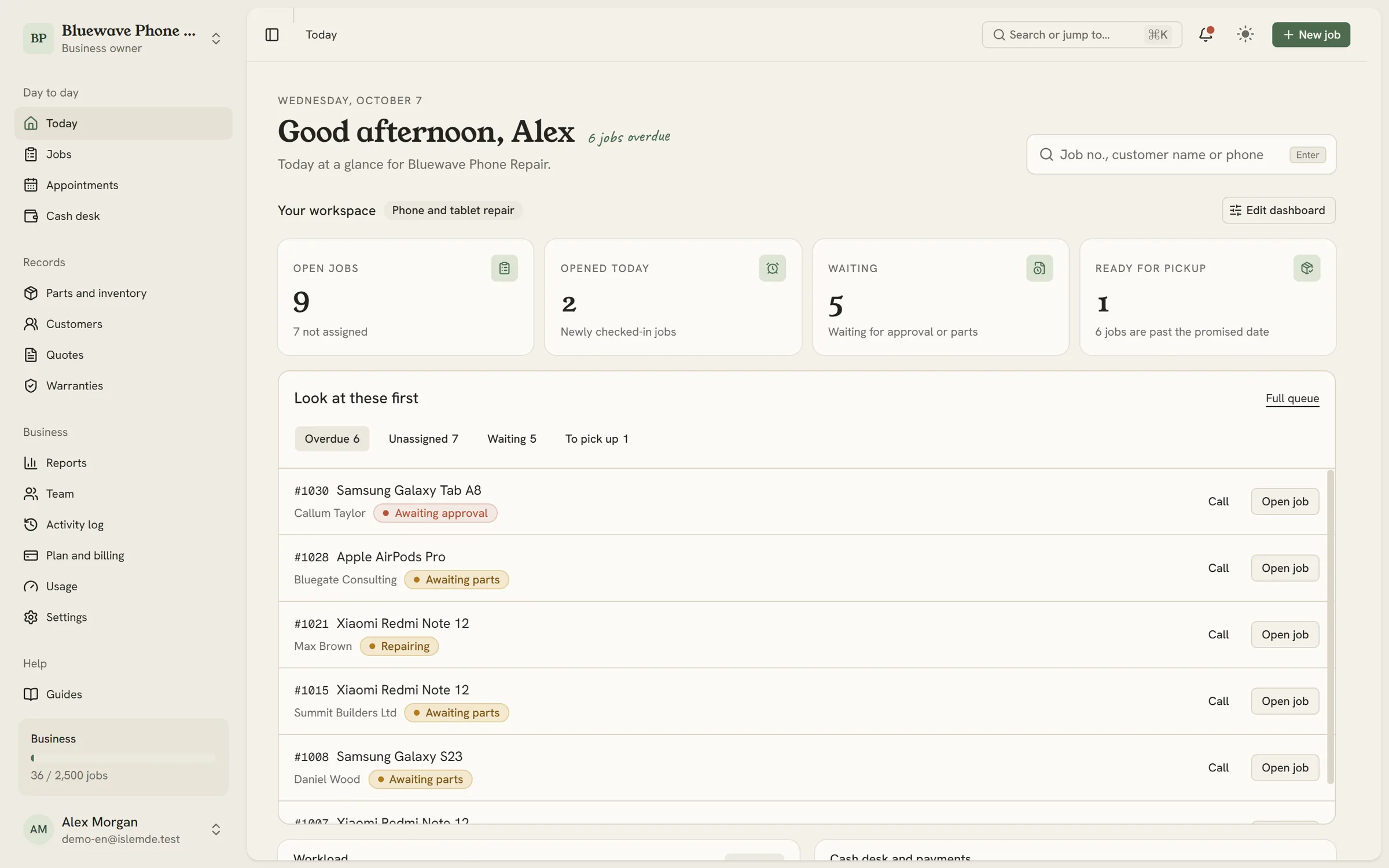Switch to the Unassigned 7 tab
The height and width of the screenshot is (868, 1389).
coord(423,439)
